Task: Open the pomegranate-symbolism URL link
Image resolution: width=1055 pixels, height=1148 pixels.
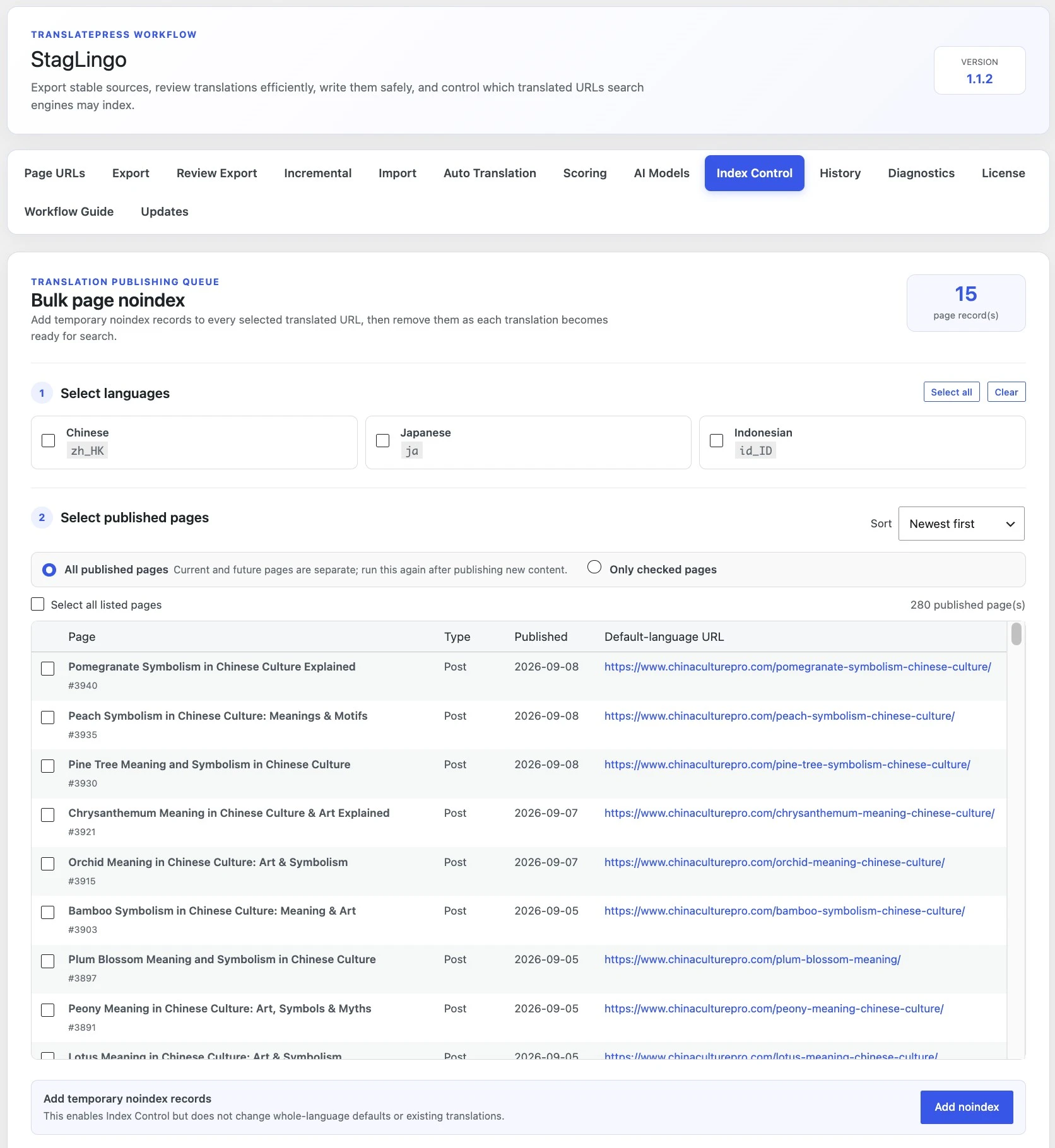Action: [x=798, y=667]
